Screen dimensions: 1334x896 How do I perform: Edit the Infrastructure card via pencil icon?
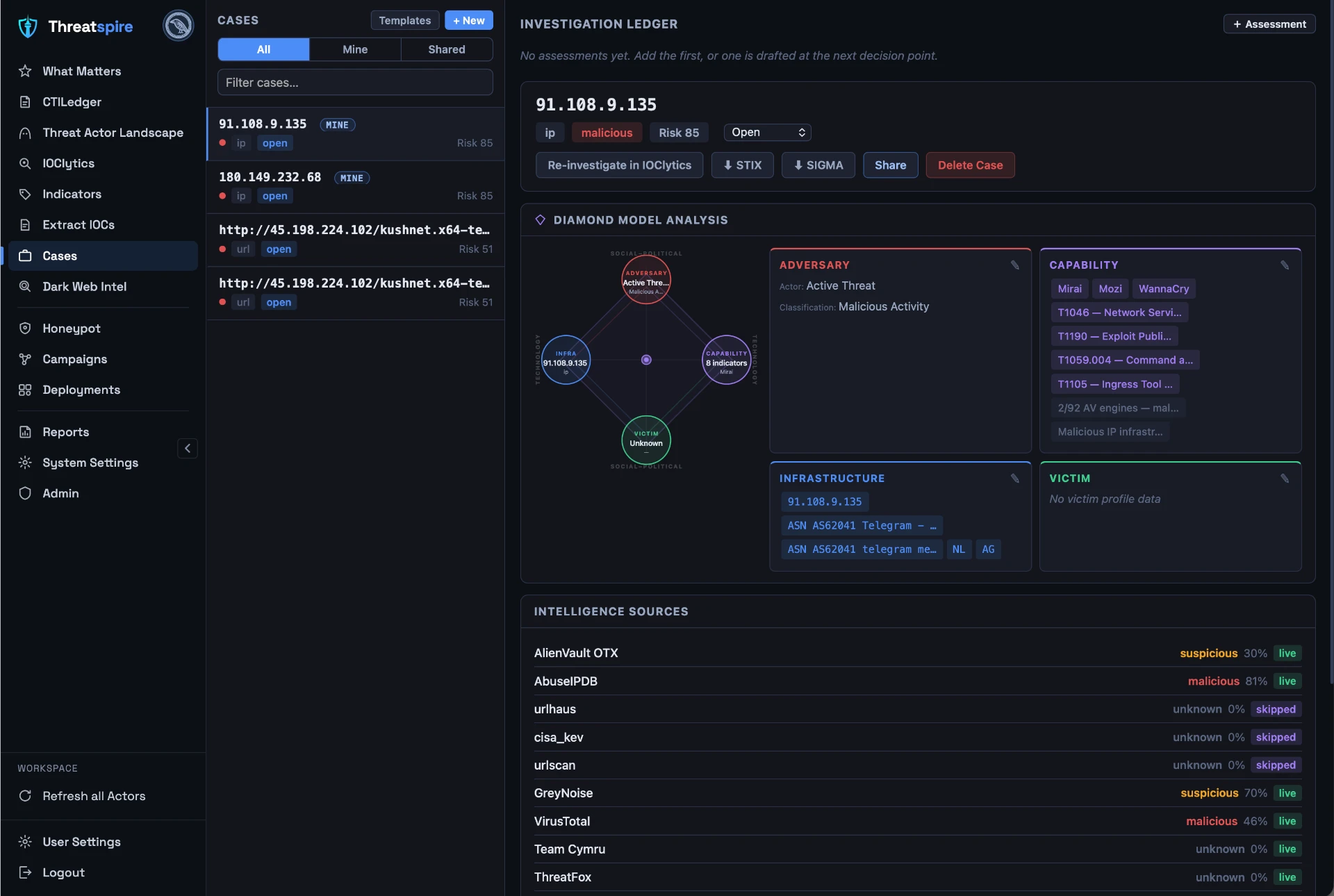pos(1014,479)
